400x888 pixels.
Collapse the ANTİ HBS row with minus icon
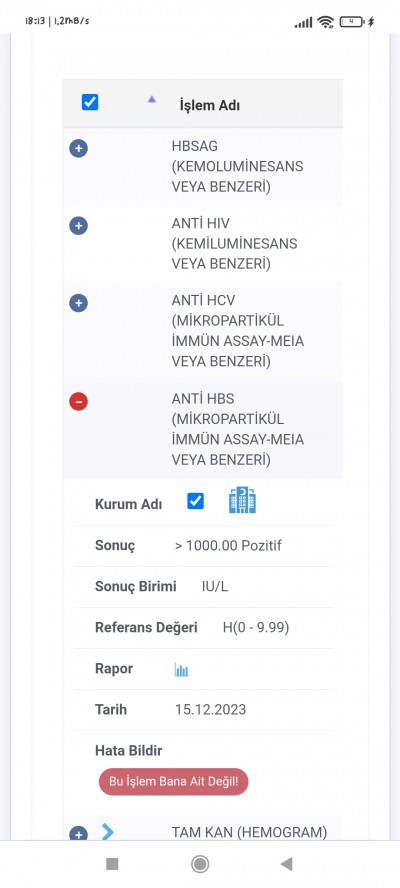(x=78, y=402)
